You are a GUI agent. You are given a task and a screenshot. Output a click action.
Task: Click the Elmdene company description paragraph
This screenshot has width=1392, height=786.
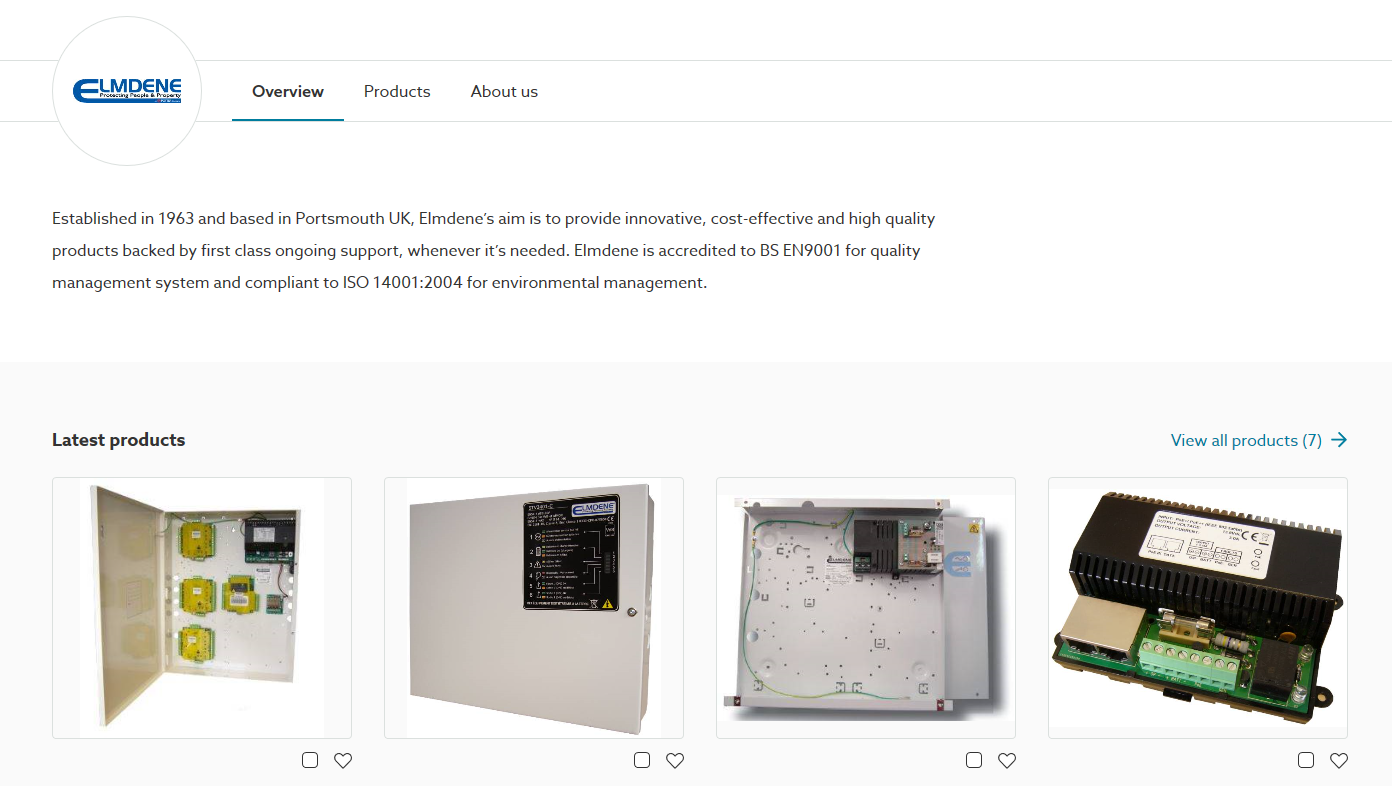click(x=494, y=250)
